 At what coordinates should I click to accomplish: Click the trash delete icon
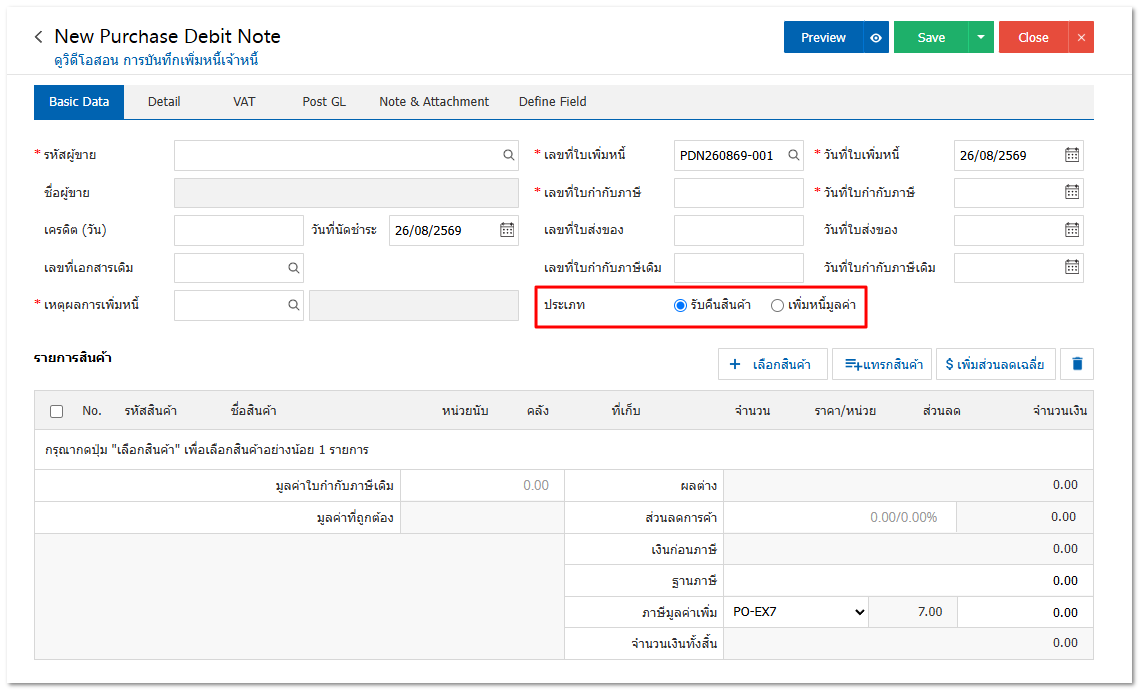(x=1077, y=364)
